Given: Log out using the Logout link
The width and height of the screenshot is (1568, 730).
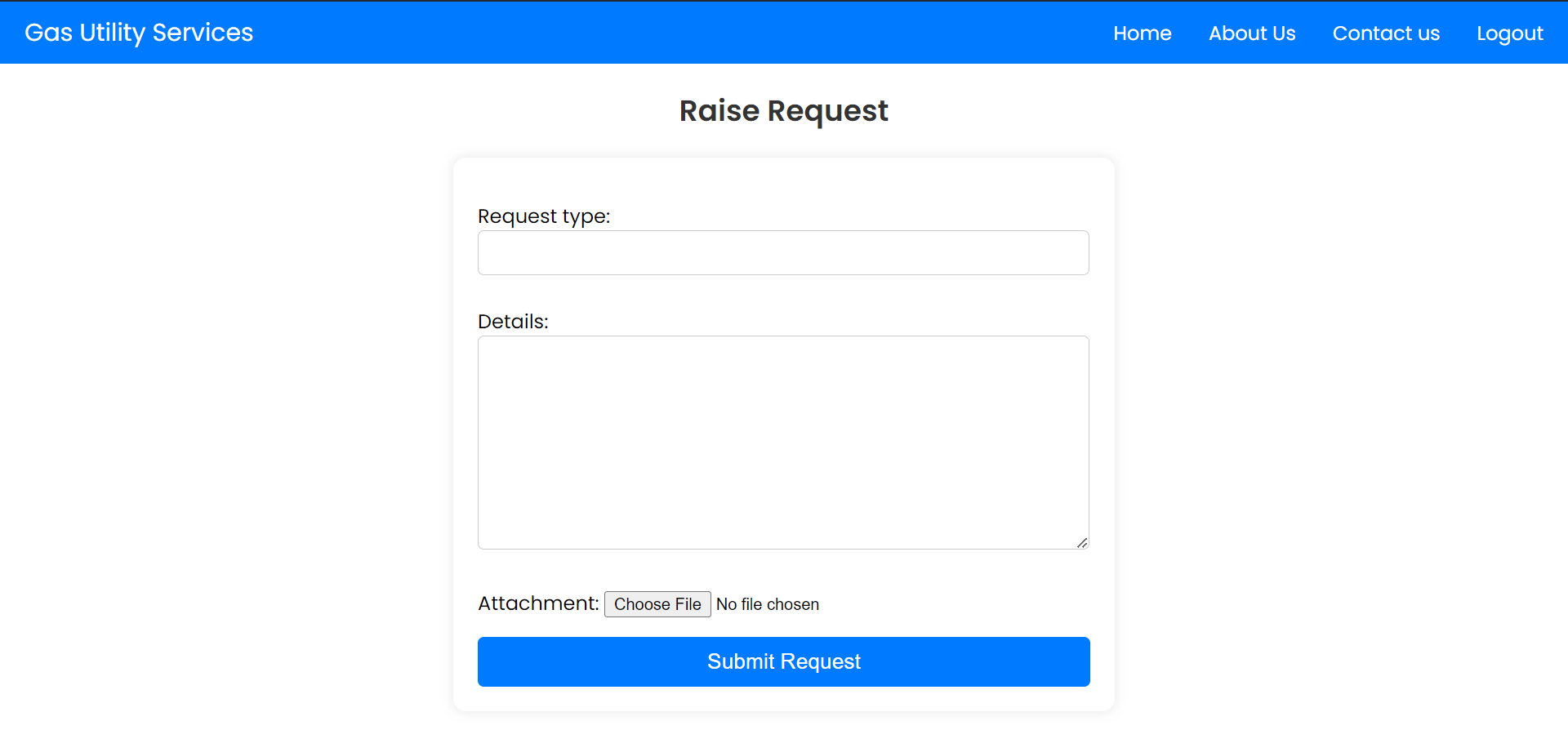Looking at the screenshot, I should [x=1509, y=33].
